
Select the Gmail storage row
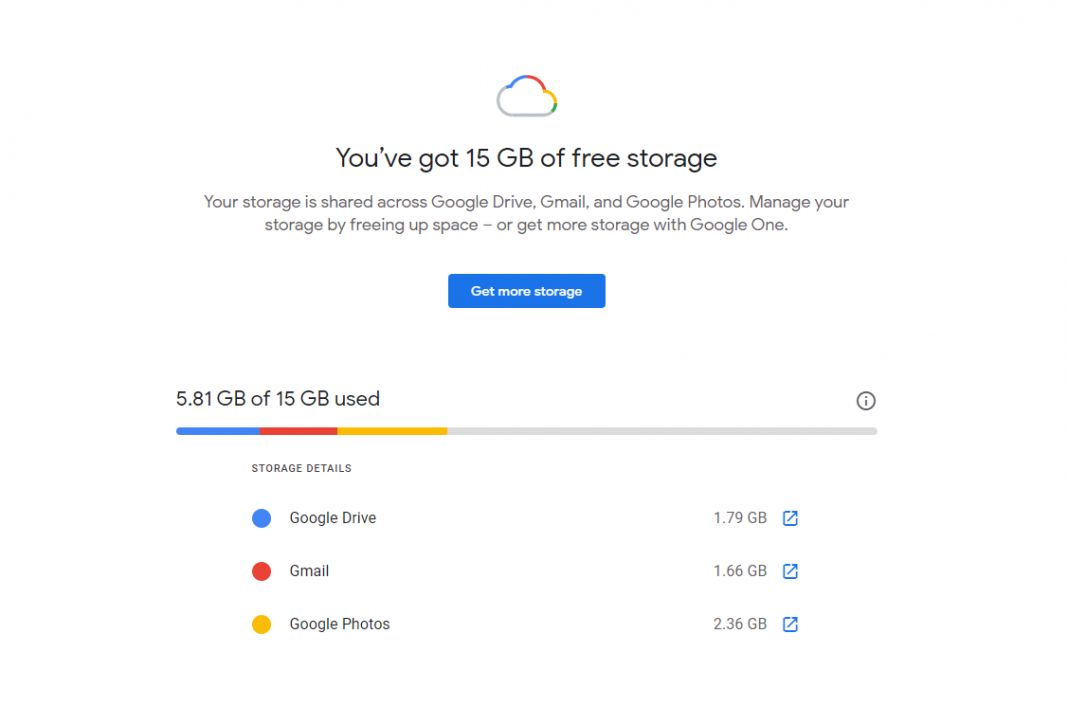309,571
